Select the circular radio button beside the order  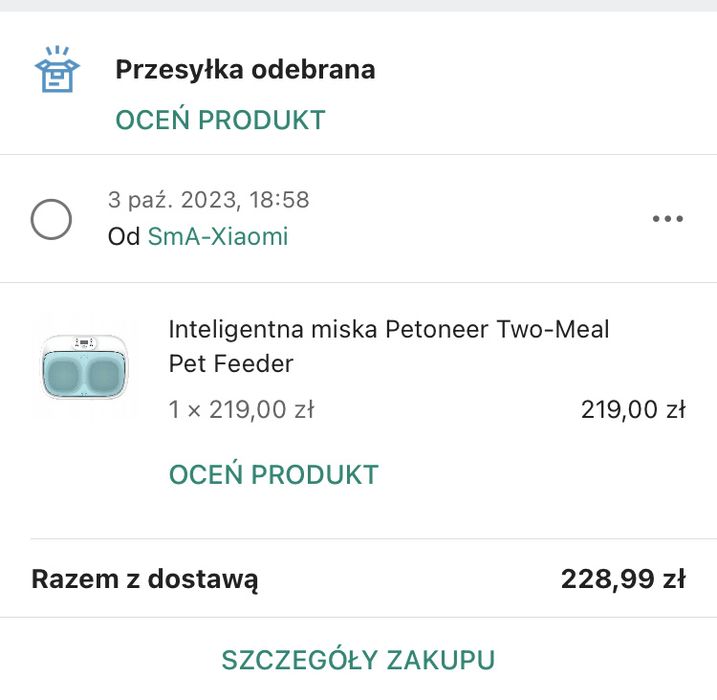(51, 219)
